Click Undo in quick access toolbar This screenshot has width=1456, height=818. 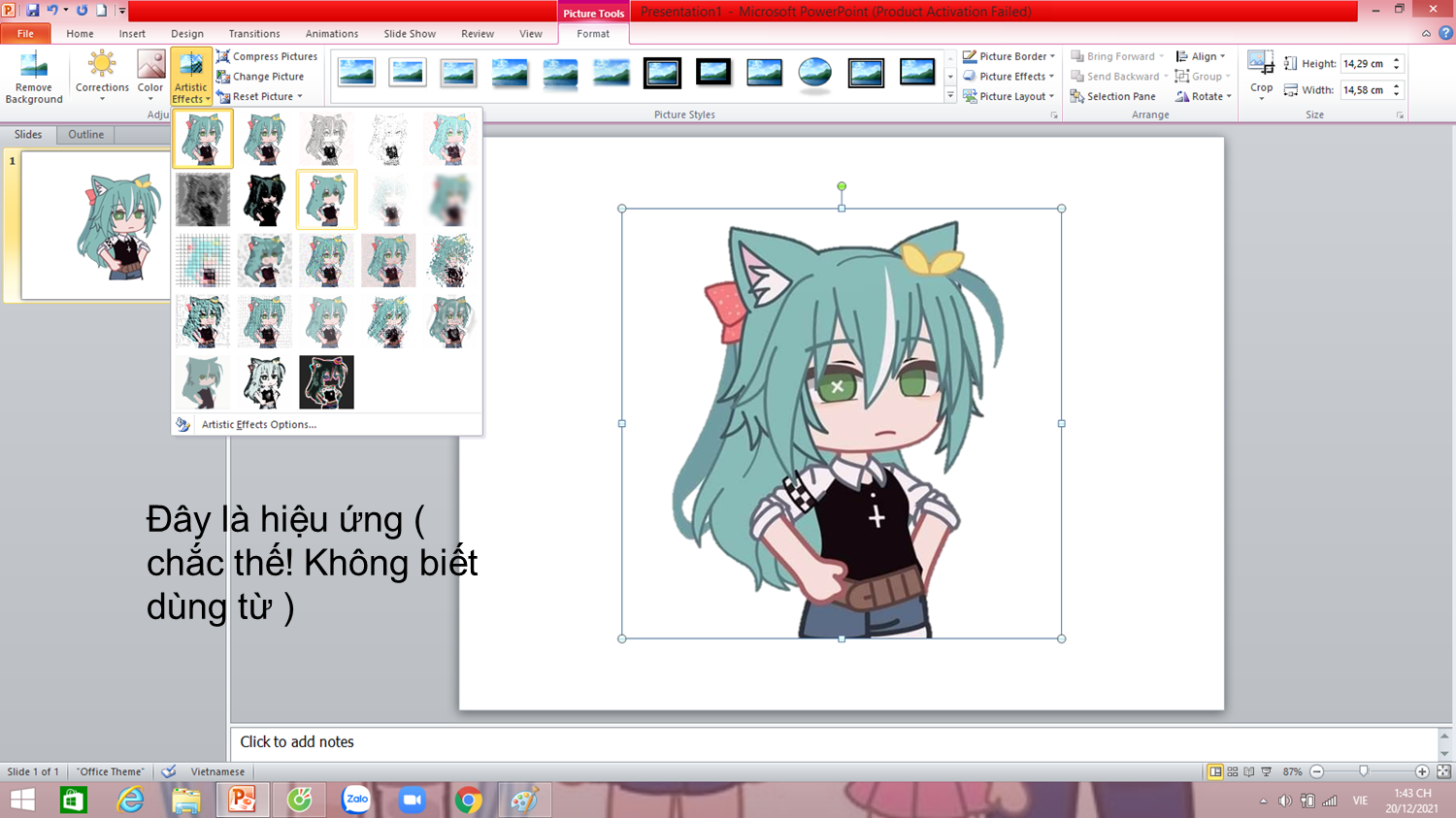coord(52,10)
